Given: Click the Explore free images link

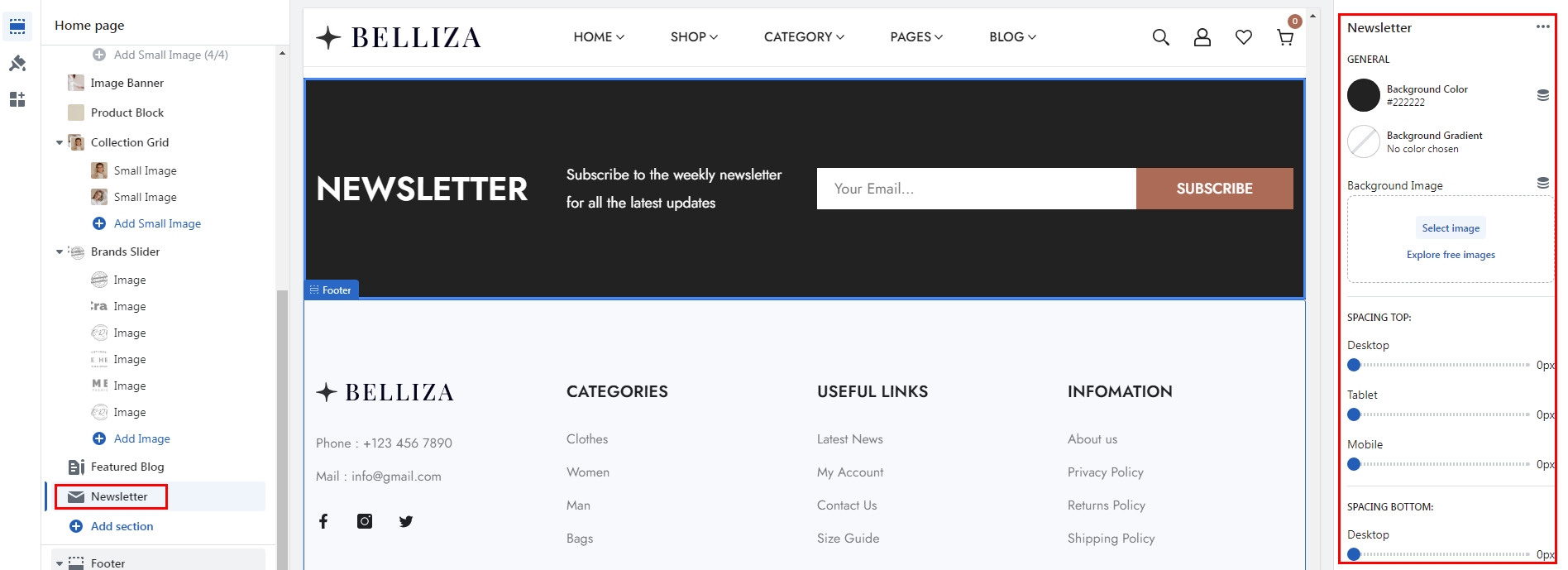Looking at the screenshot, I should click(x=1451, y=255).
